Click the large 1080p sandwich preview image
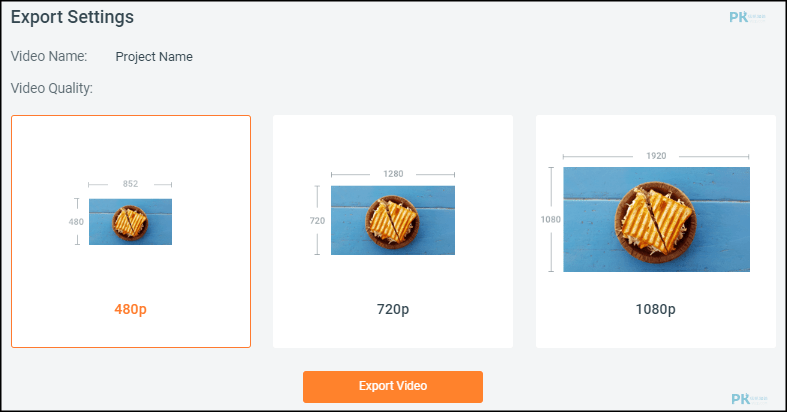The width and height of the screenshot is (787, 412). [657, 219]
